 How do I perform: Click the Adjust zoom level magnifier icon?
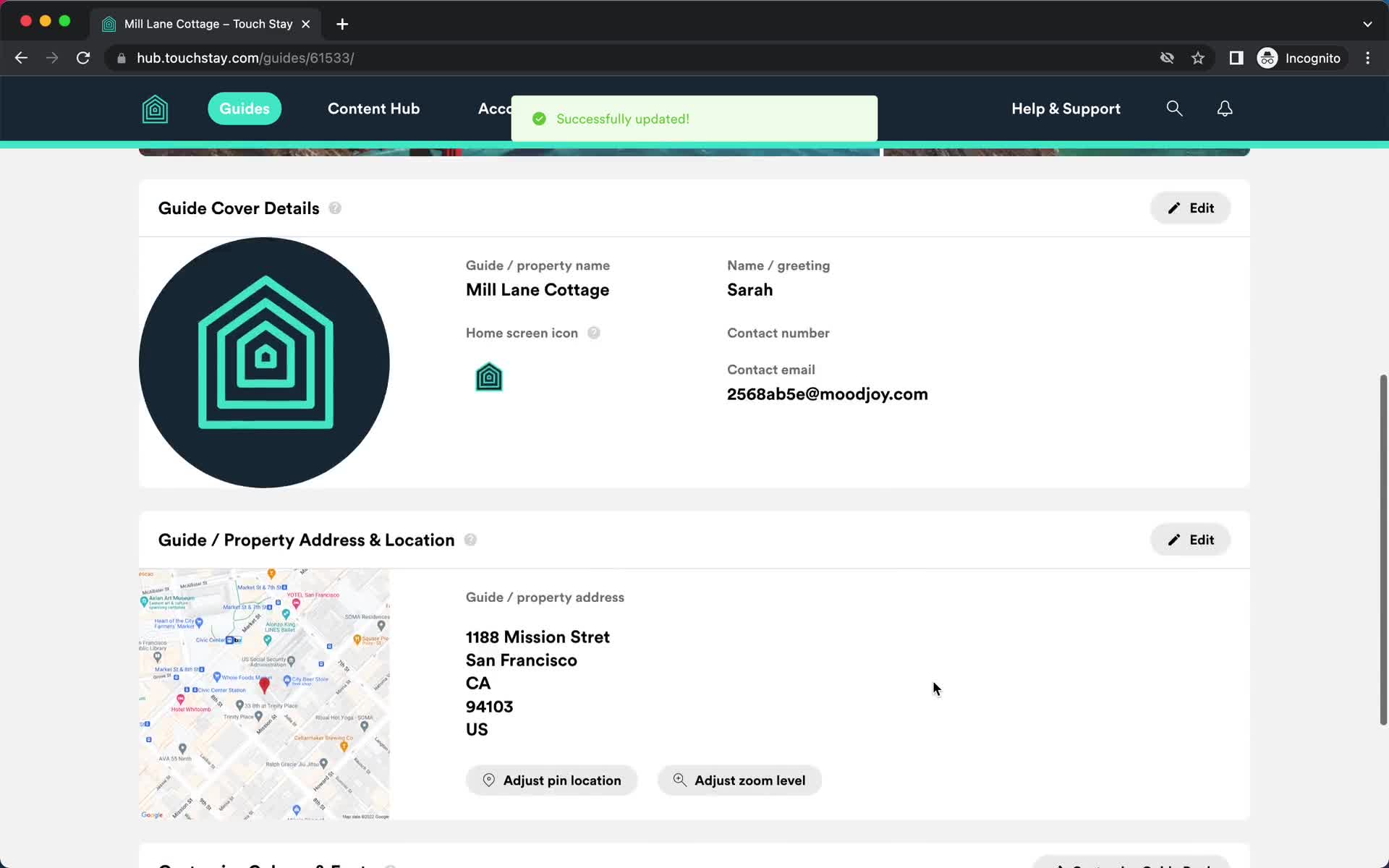680,780
